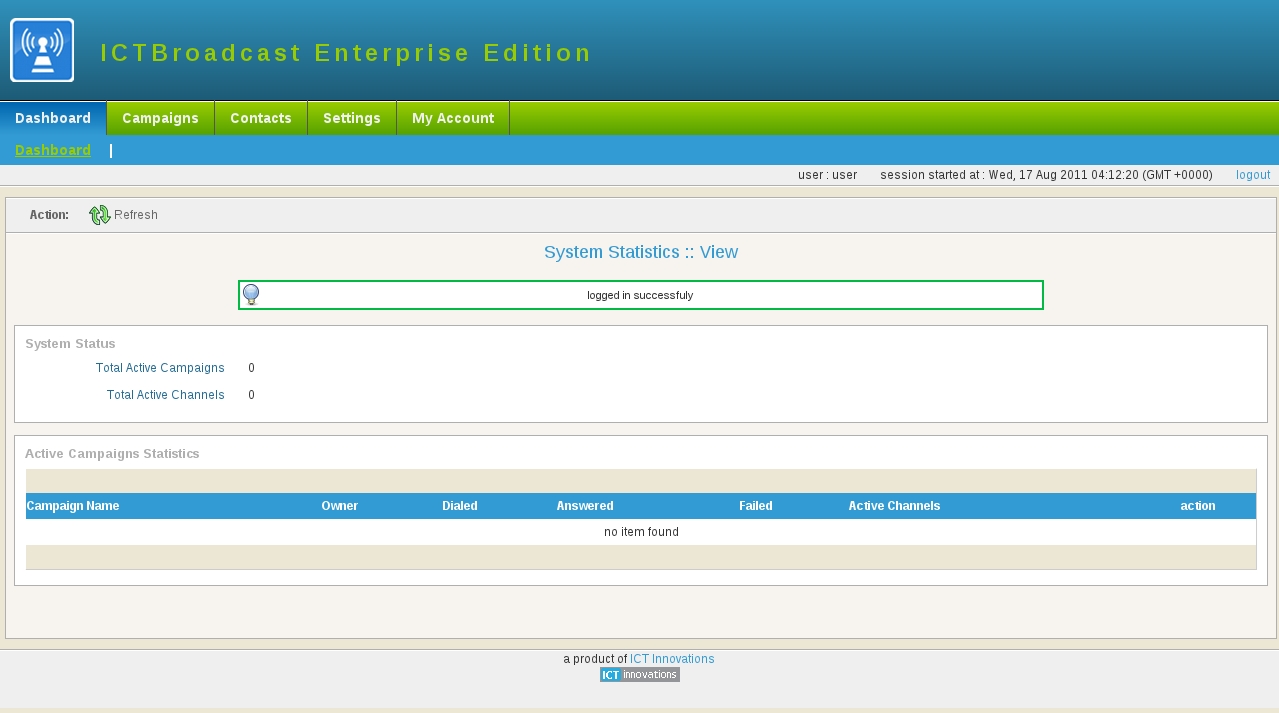Click the Total Active Campaigns value 0
Image resolution: width=1279 pixels, height=713 pixels.
coord(251,368)
